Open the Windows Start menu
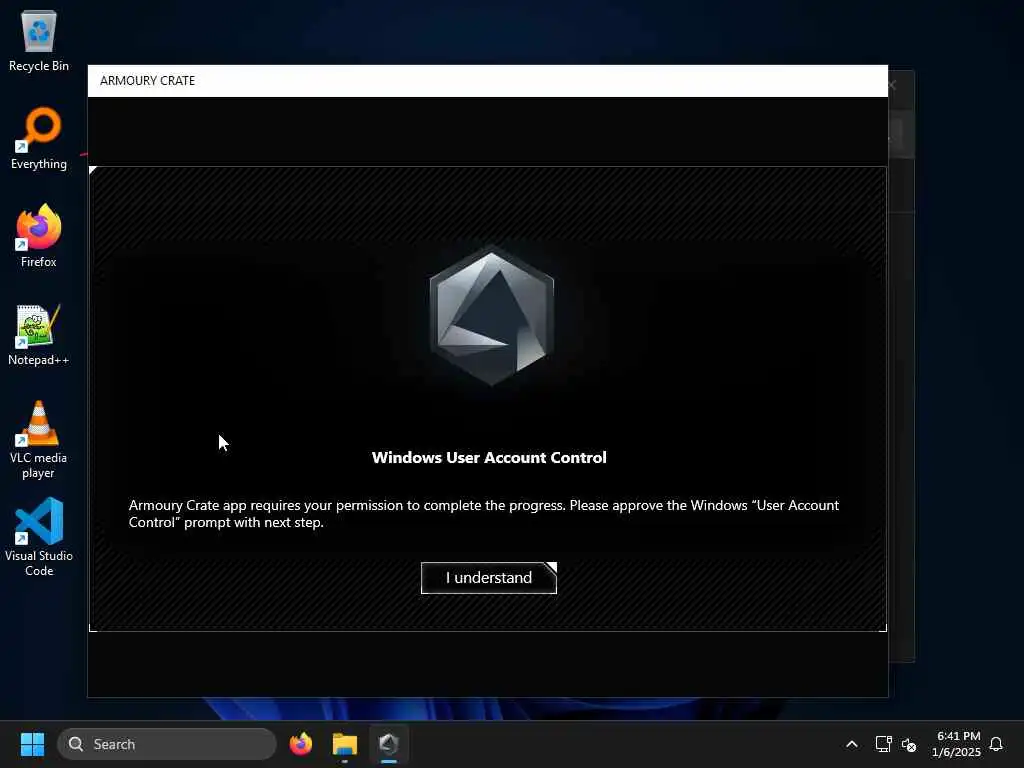This screenshot has width=1024, height=768. [x=33, y=744]
